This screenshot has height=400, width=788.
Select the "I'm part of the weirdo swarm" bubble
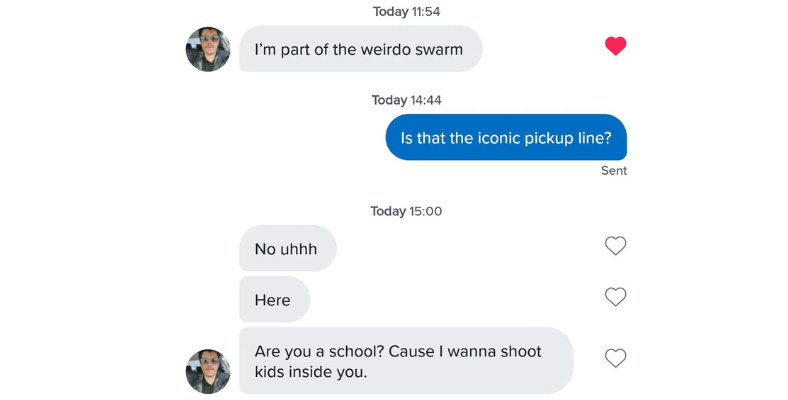click(360, 49)
